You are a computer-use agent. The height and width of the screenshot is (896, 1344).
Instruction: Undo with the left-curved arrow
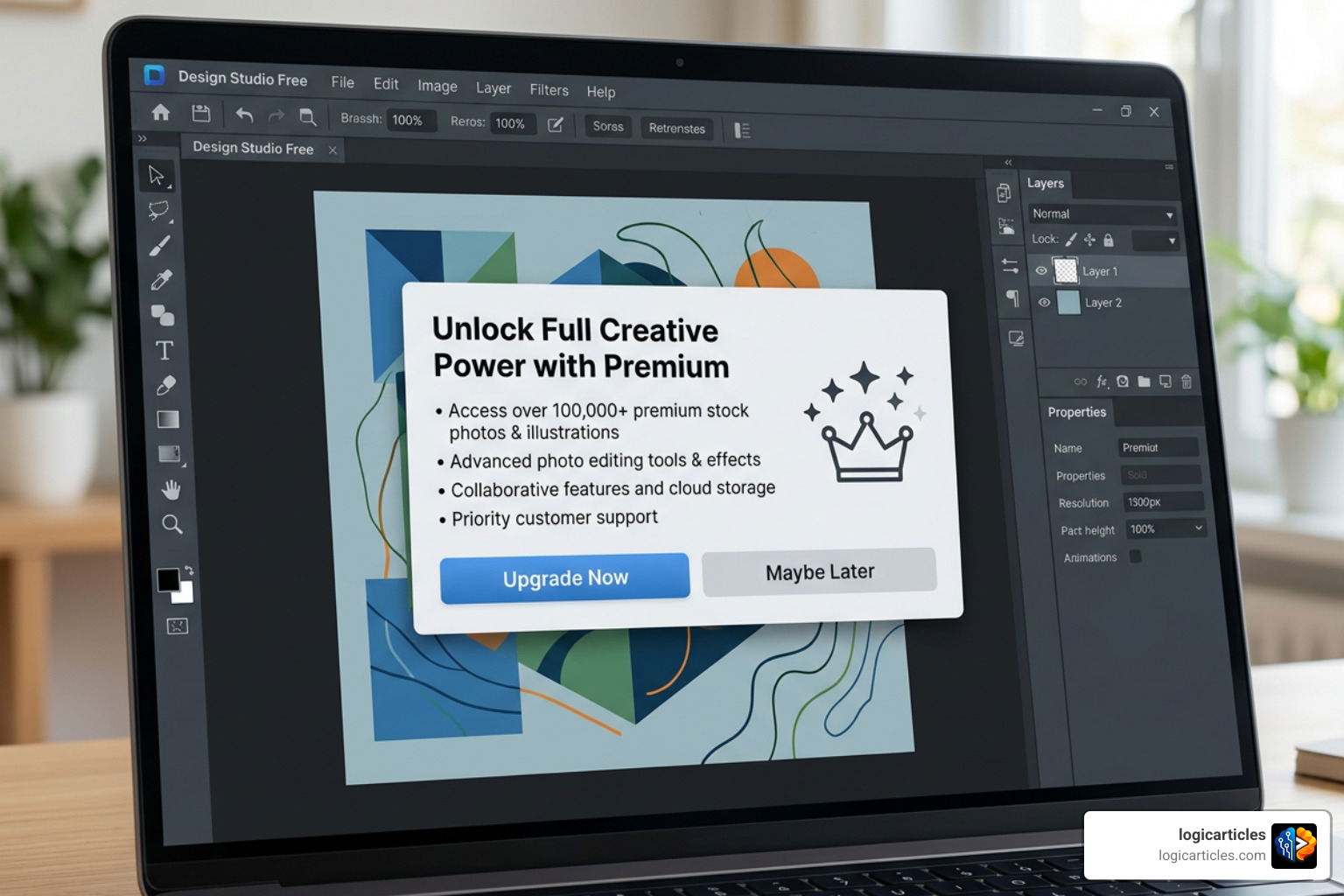[244, 115]
